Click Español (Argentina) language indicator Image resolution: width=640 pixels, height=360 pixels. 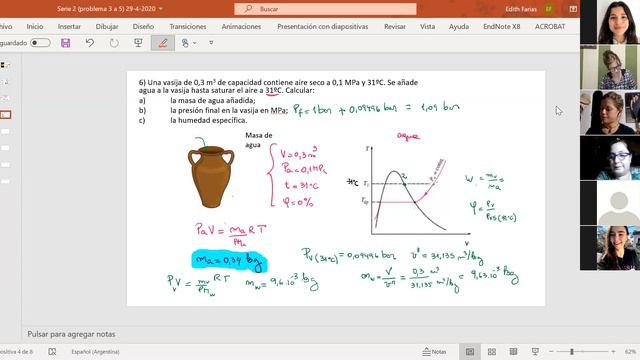click(x=96, y=351)
